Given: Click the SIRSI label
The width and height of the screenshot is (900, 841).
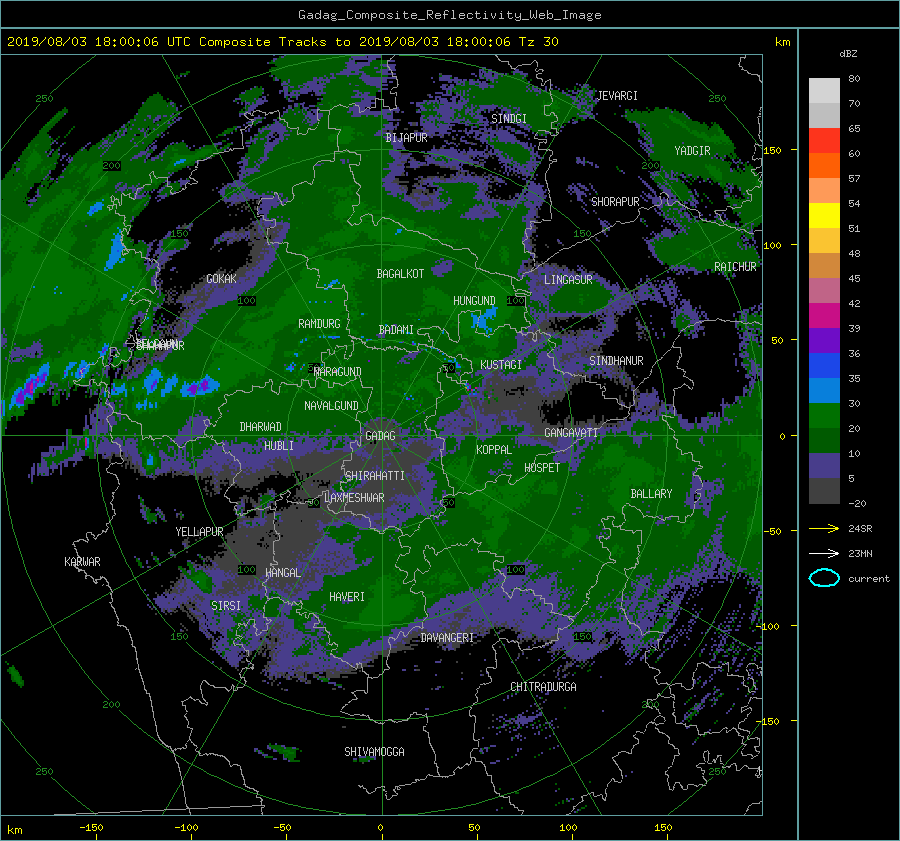Looking at the screenshot, I should [x=226, y=606].
